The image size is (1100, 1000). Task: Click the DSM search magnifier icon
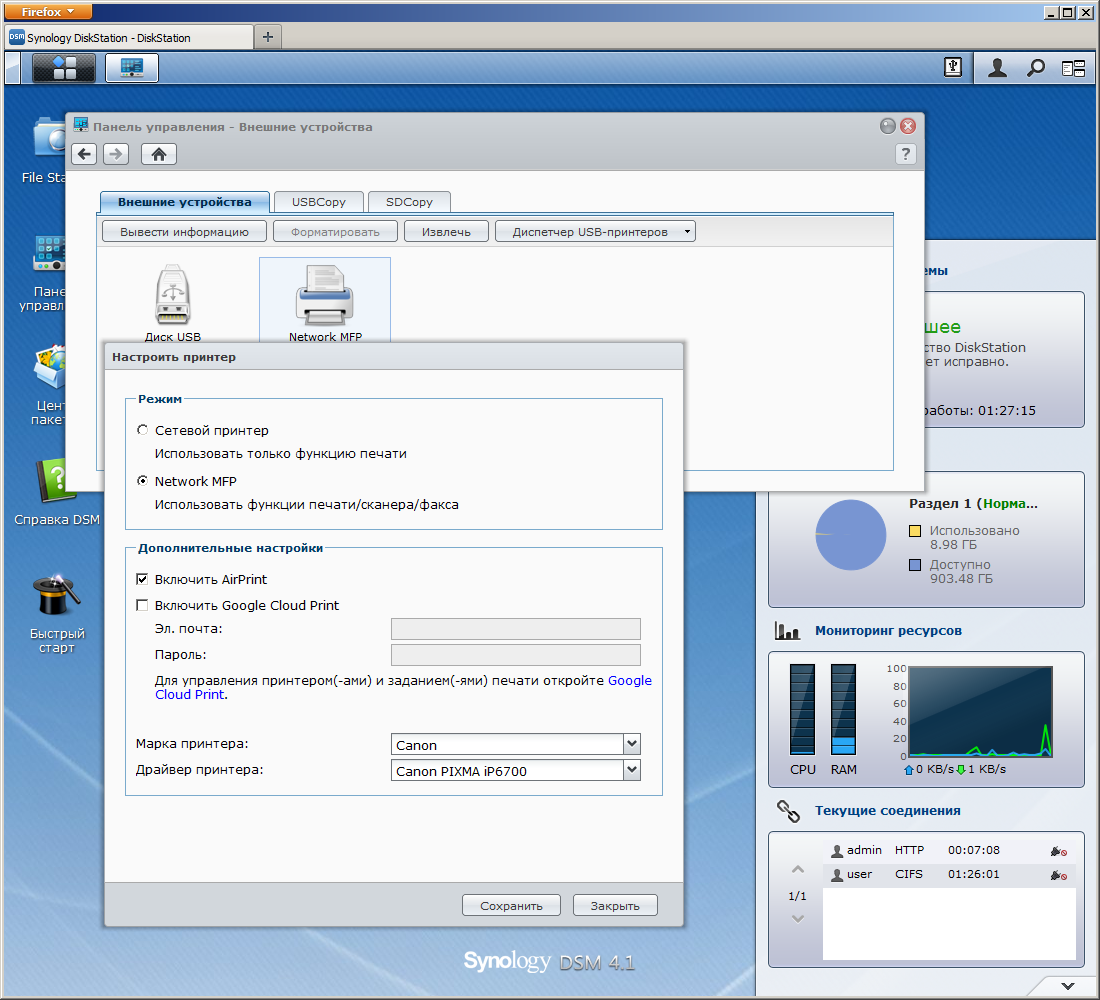(1035, 68)
